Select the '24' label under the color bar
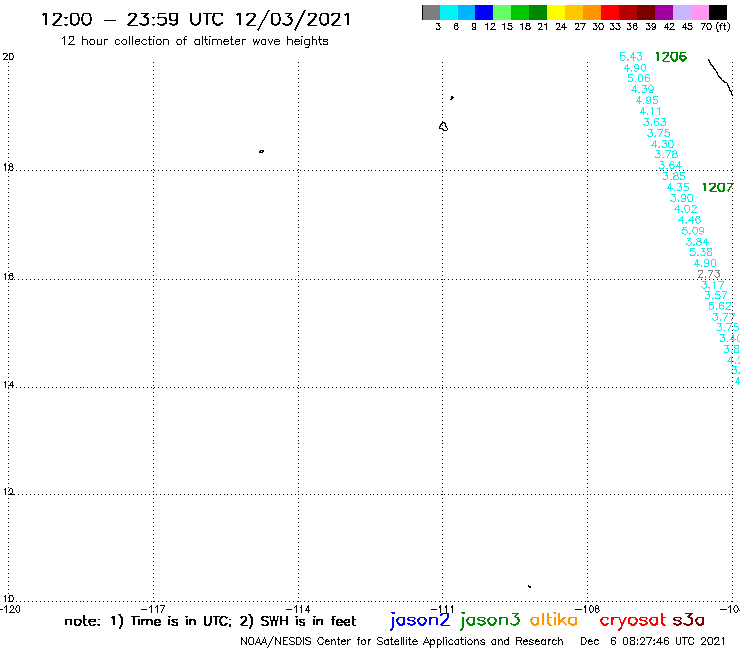 [x=561, y=27]
